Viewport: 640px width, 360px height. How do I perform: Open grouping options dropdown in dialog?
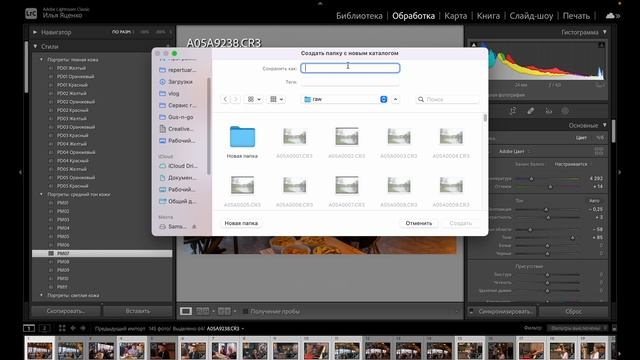tap(276, 99)
